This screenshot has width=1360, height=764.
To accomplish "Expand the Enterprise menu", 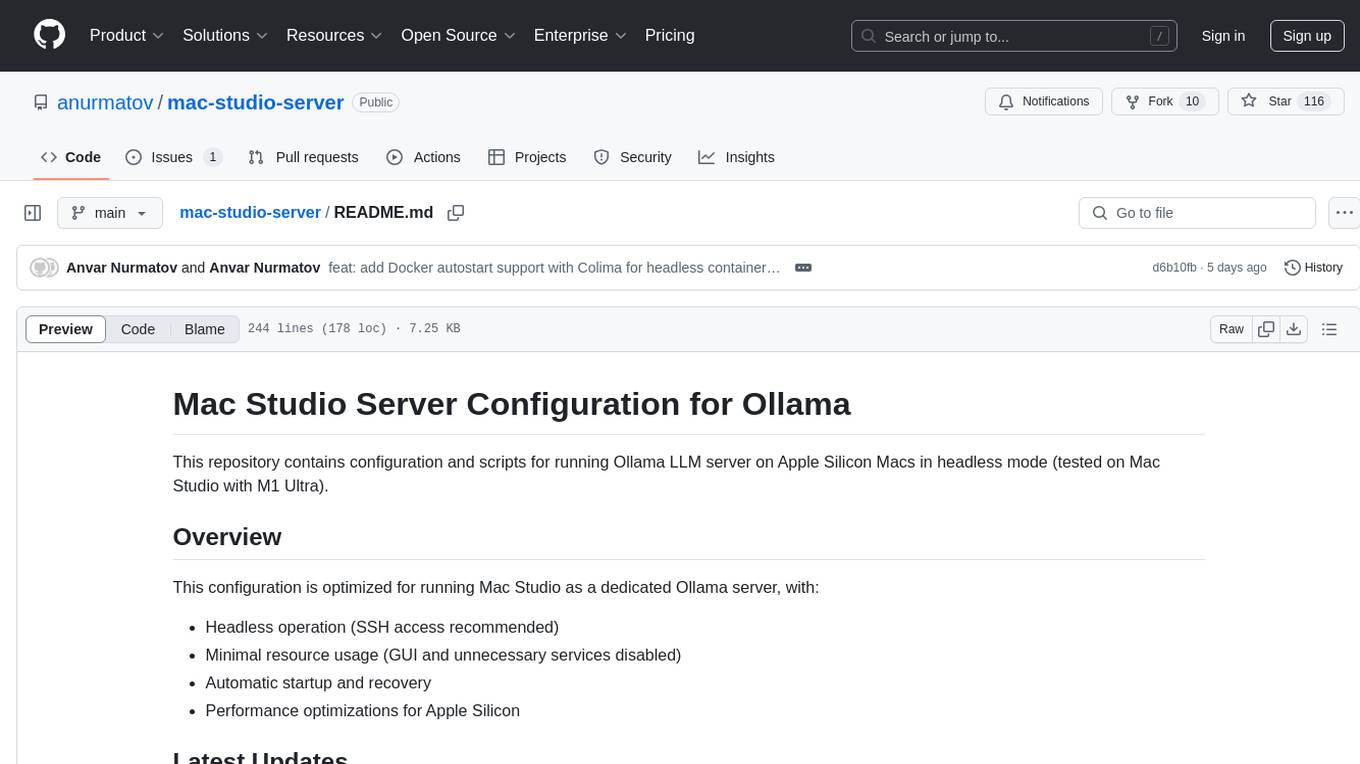I will [x=580, y=35].
